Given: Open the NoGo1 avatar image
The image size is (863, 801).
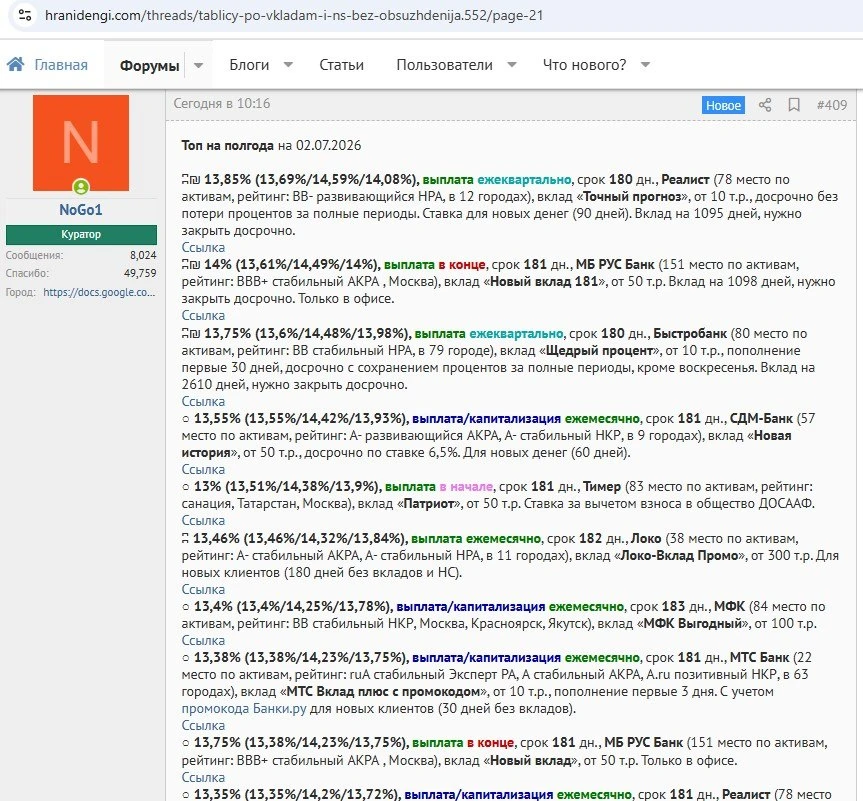Looking at the screenshot, I should pyautogui.click(x=81, y=143).
